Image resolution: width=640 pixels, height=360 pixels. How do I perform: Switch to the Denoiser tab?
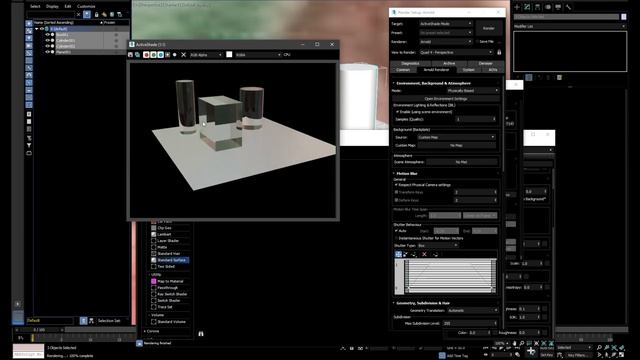485,63
